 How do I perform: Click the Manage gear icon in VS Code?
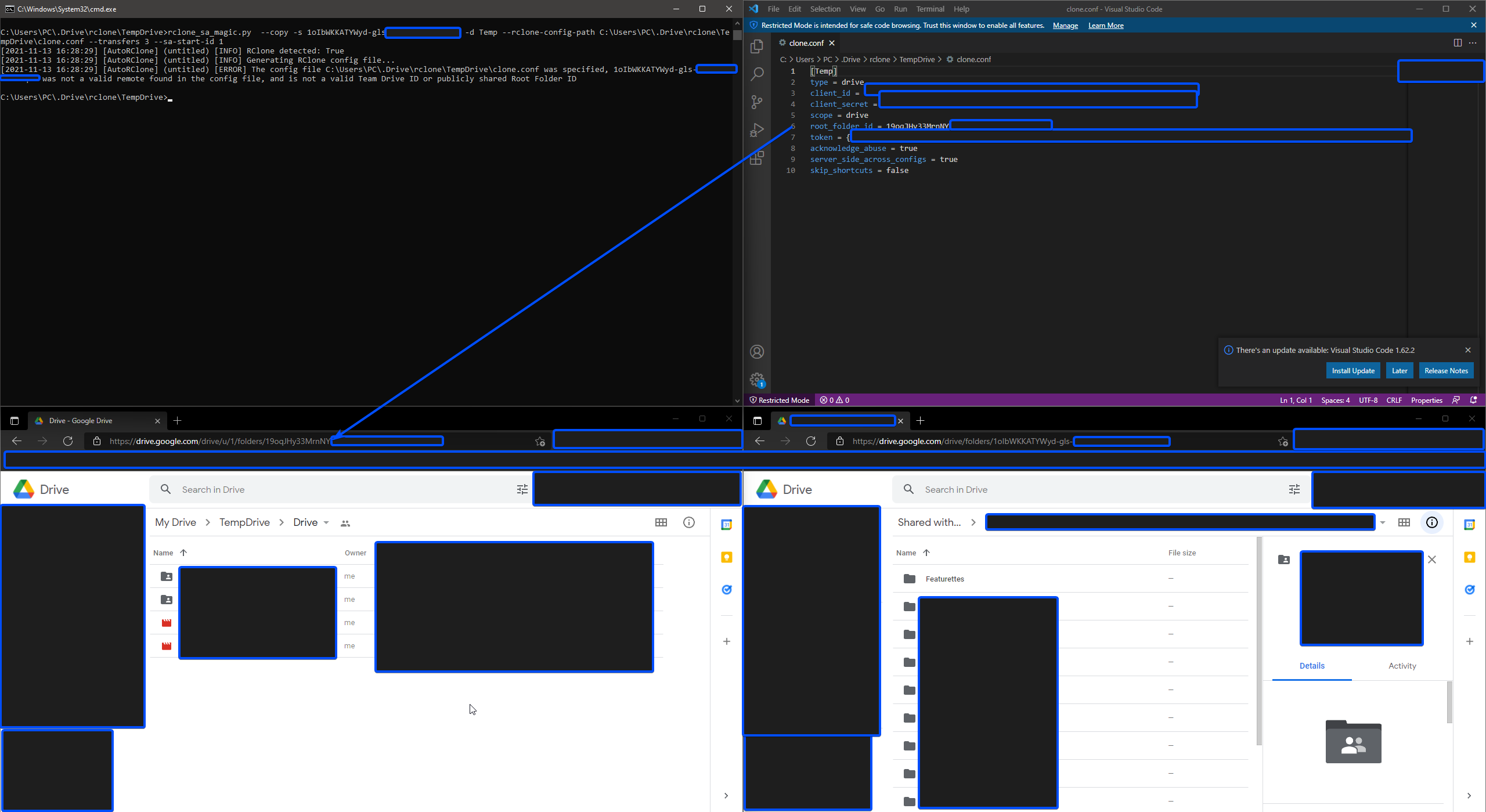[x=757, y=380]
